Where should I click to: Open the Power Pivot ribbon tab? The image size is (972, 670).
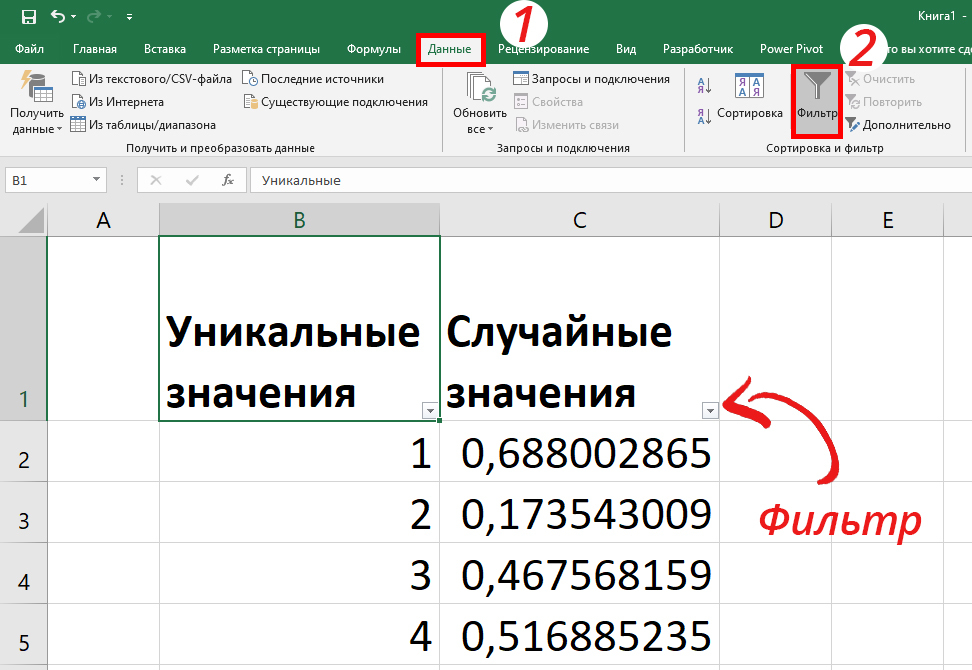[791, 47]
